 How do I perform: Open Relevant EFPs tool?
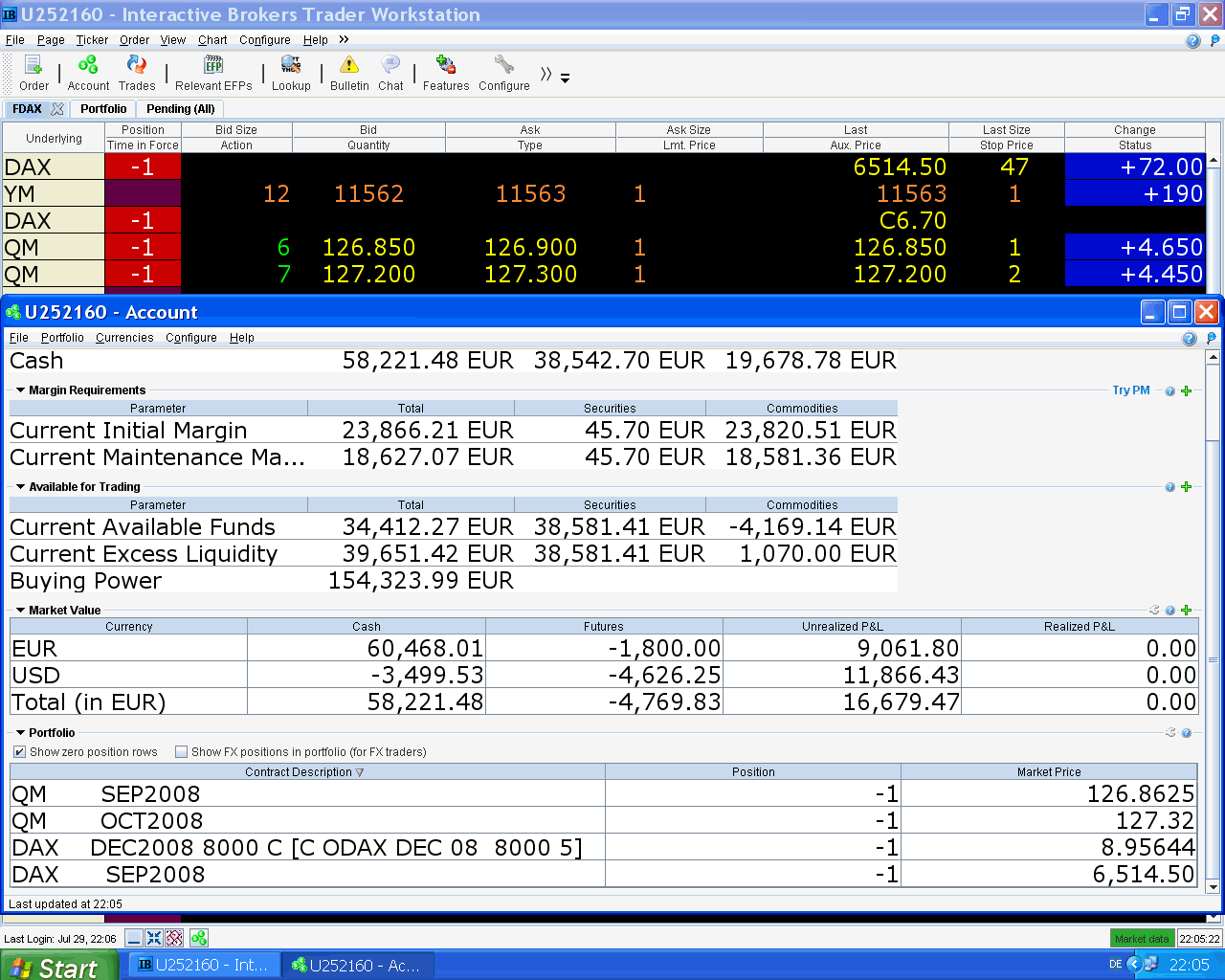click(213, 73)
